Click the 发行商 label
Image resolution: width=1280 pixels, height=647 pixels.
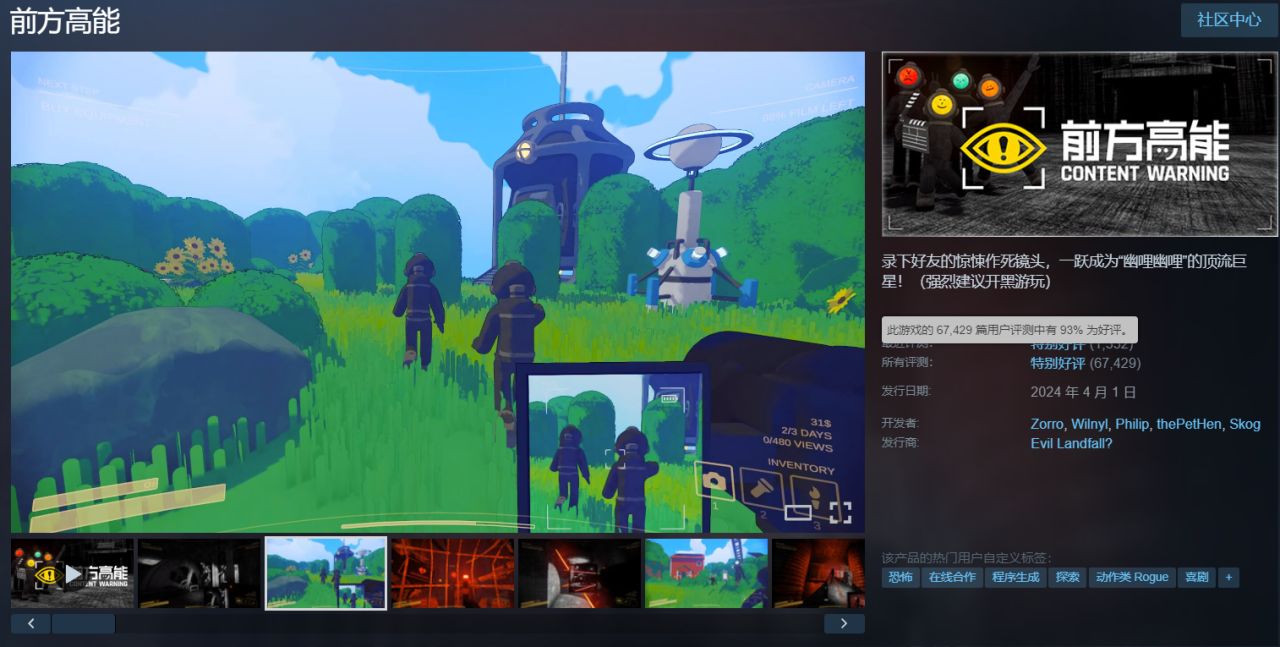tap(900, 442)
